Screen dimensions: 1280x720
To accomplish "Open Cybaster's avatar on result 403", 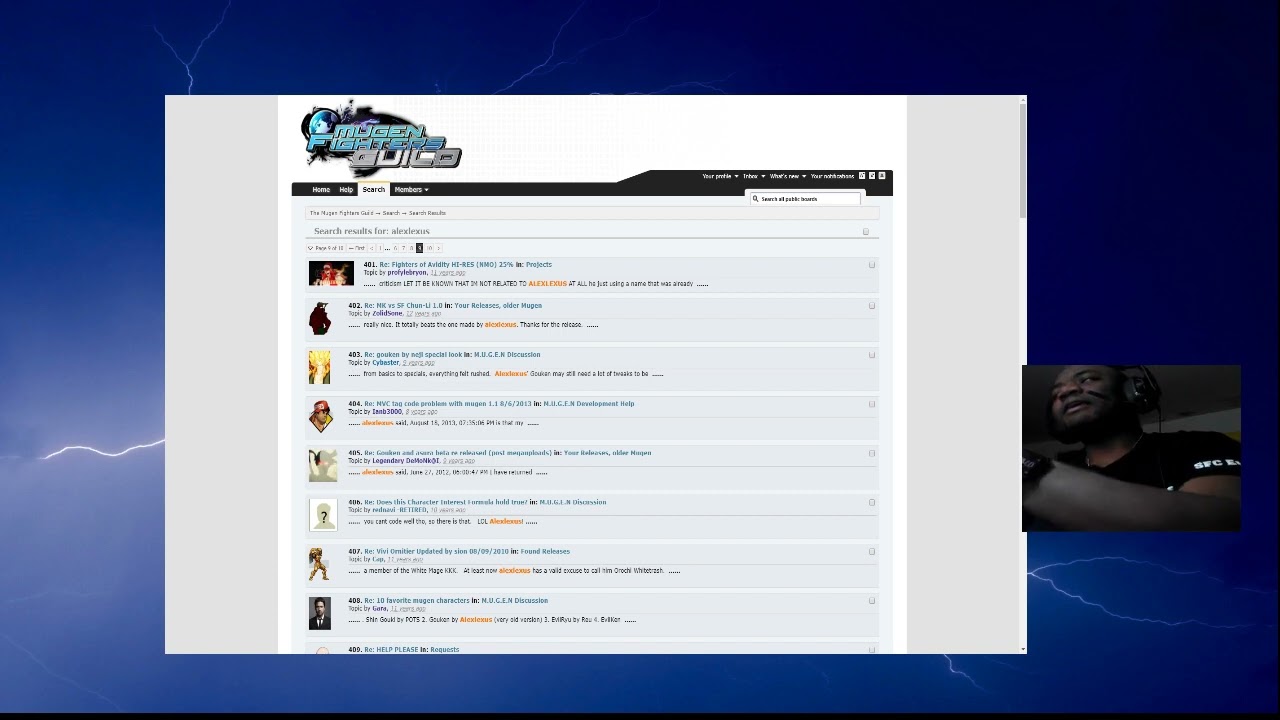I will [320, 367].
